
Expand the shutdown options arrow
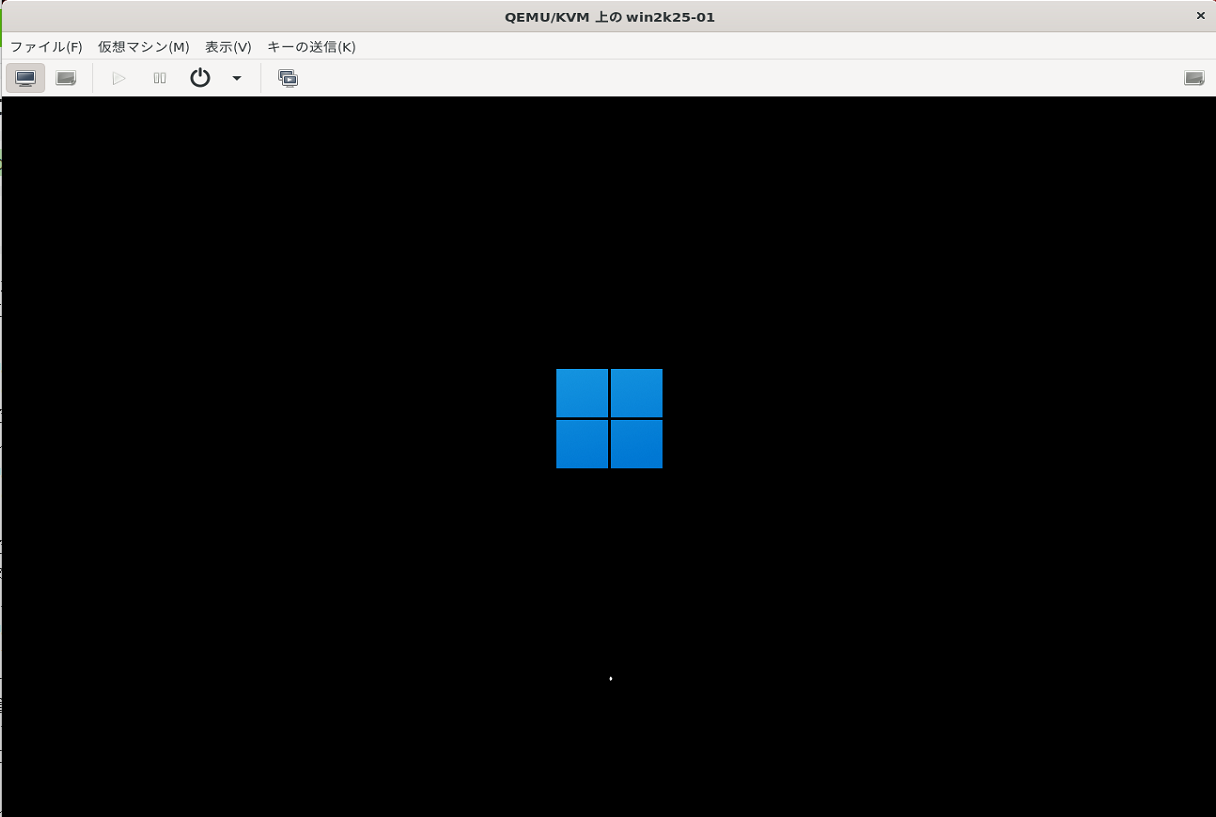pos(235,77)
